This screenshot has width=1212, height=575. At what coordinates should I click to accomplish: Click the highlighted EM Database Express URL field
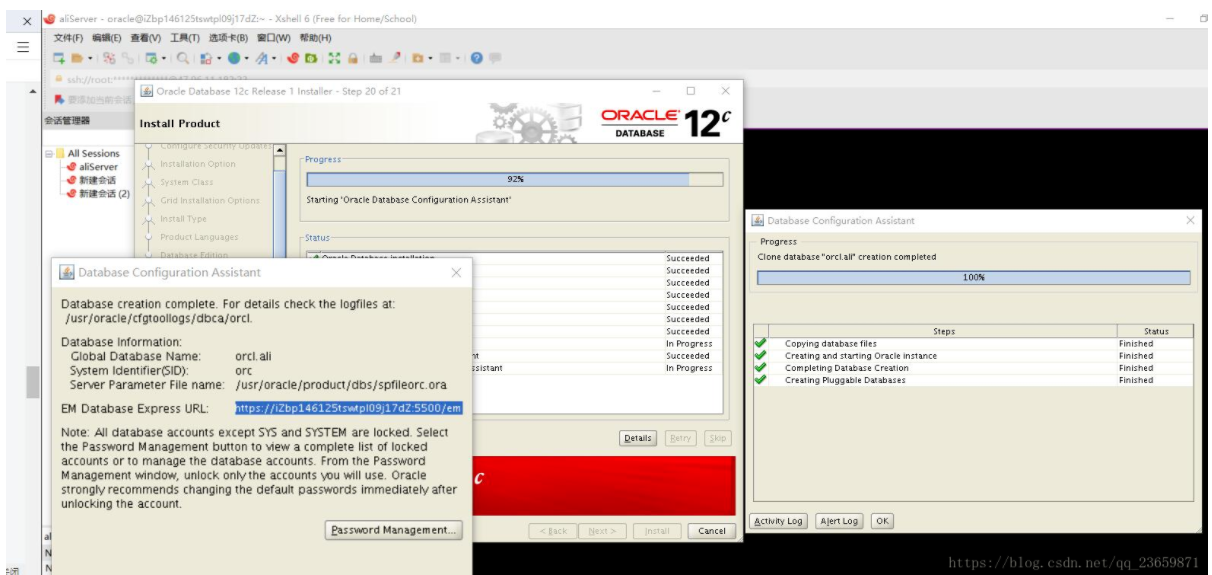[349, 408]
